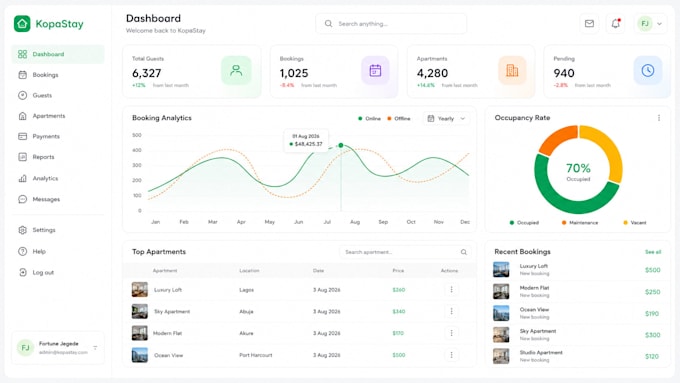
Task: Click the search icon in apartment search
Action: pos(464,252)
